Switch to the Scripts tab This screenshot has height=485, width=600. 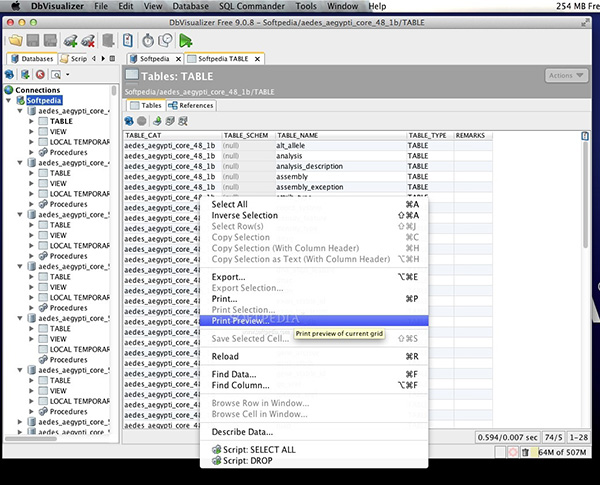click(74, 59)
